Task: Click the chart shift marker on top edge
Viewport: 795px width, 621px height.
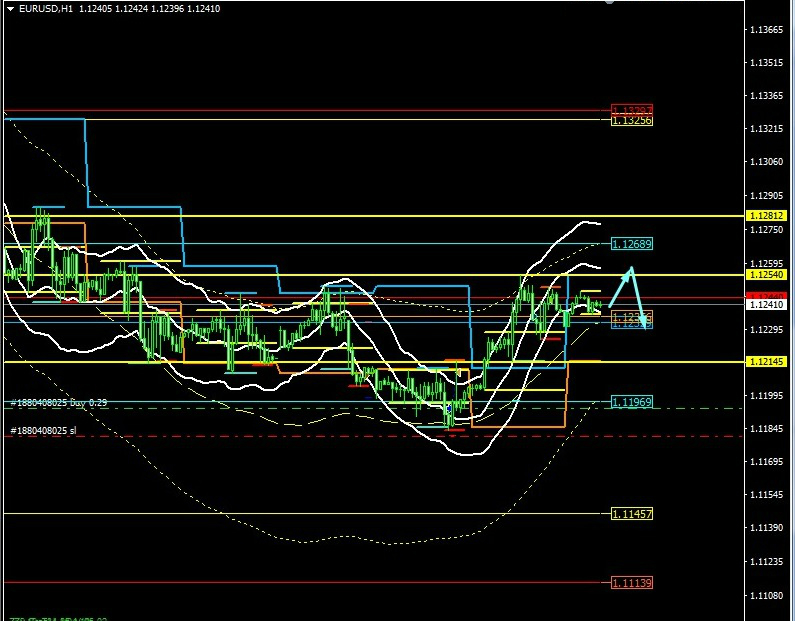Action: coord(611,3)
